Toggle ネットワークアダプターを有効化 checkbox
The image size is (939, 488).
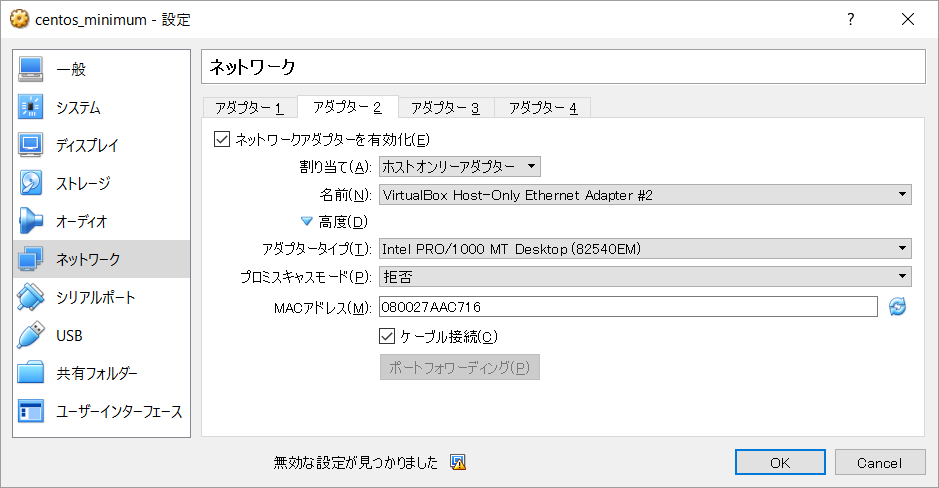[x=222, y=140]
